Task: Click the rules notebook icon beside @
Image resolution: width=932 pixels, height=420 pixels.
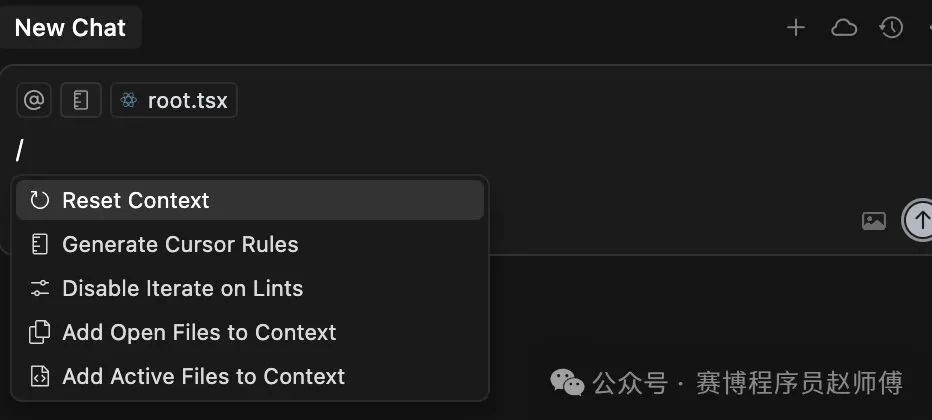Action: [x=81, y=100]
